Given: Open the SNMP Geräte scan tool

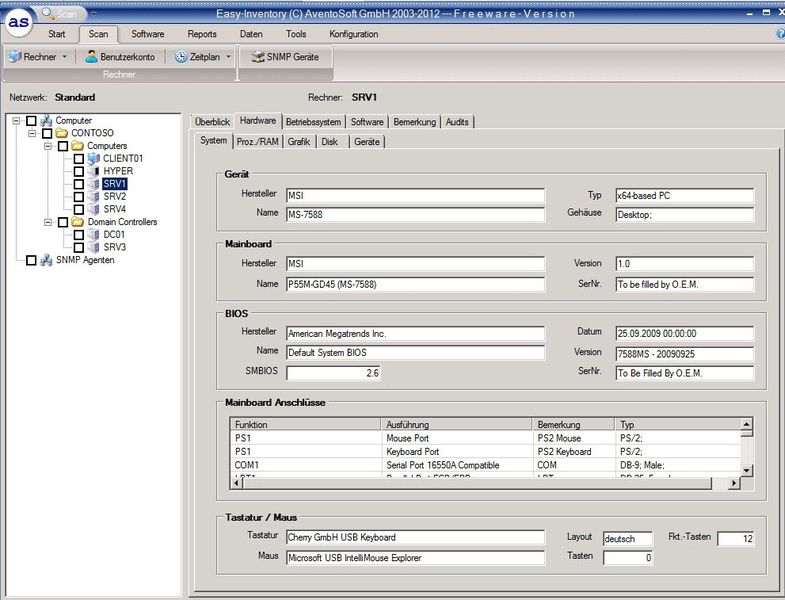Looking at the screenshot, I should (x=285, y=57).
